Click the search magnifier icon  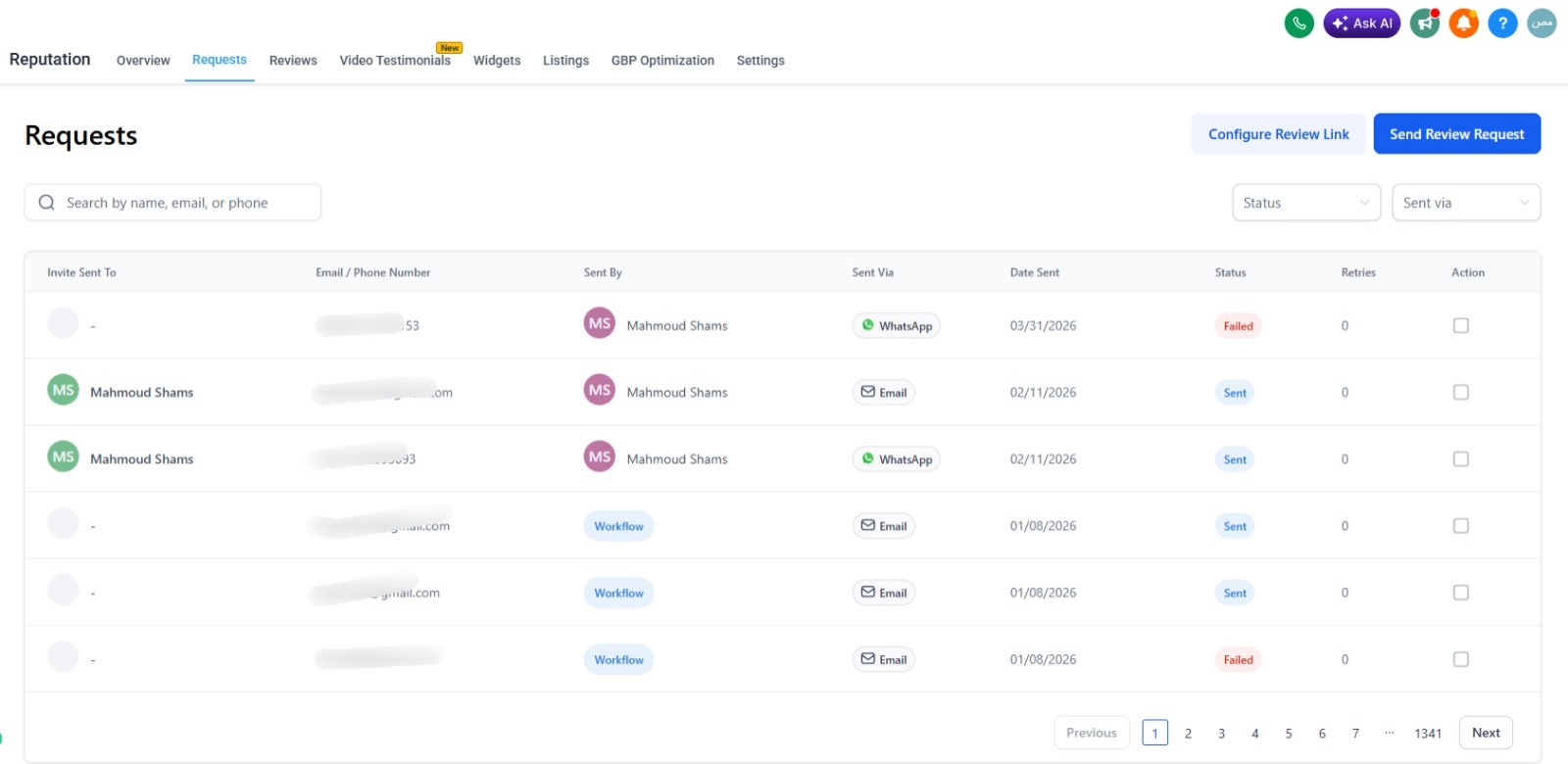[x=46, y=203]
